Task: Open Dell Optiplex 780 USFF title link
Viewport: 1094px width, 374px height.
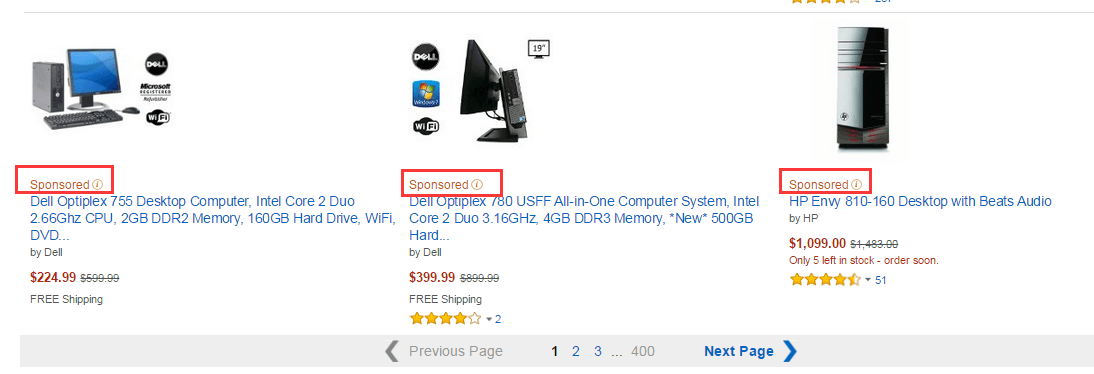Action: tap(584, 218)
